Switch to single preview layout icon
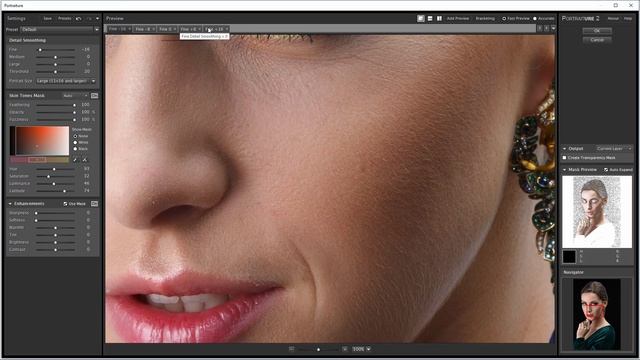This screenshot has width=640, height=360. [x=421, y=18]
